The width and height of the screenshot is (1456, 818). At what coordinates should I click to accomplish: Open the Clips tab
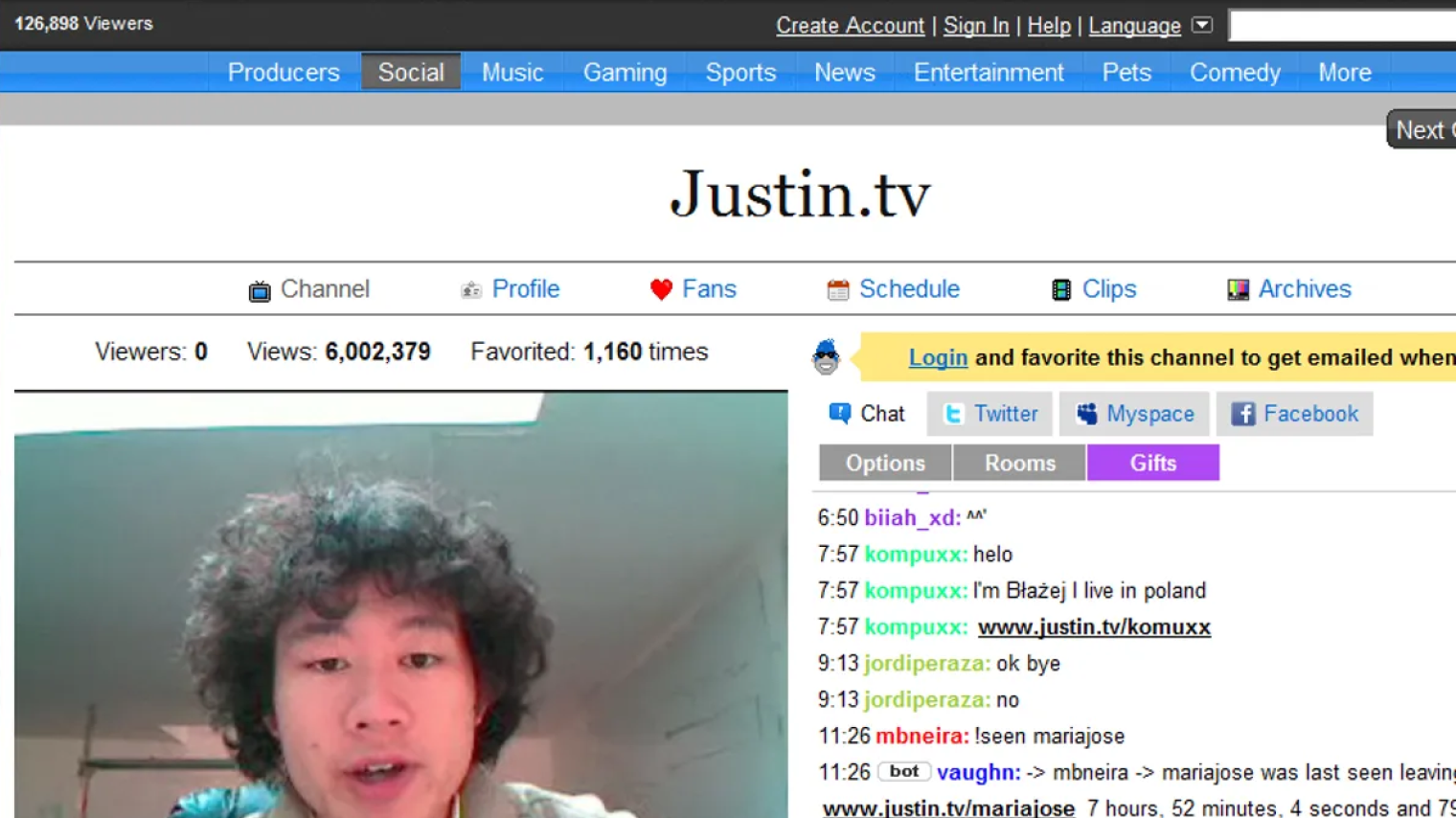click(x=1109, y=289)
